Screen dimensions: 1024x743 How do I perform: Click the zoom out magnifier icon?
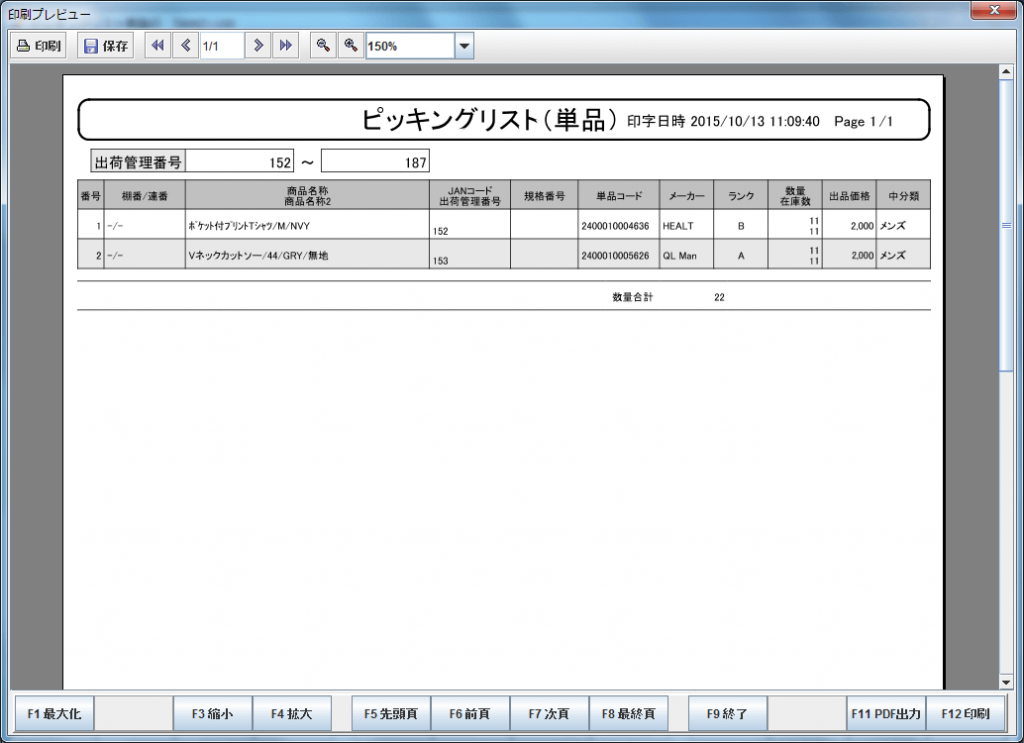pos(322,45)
